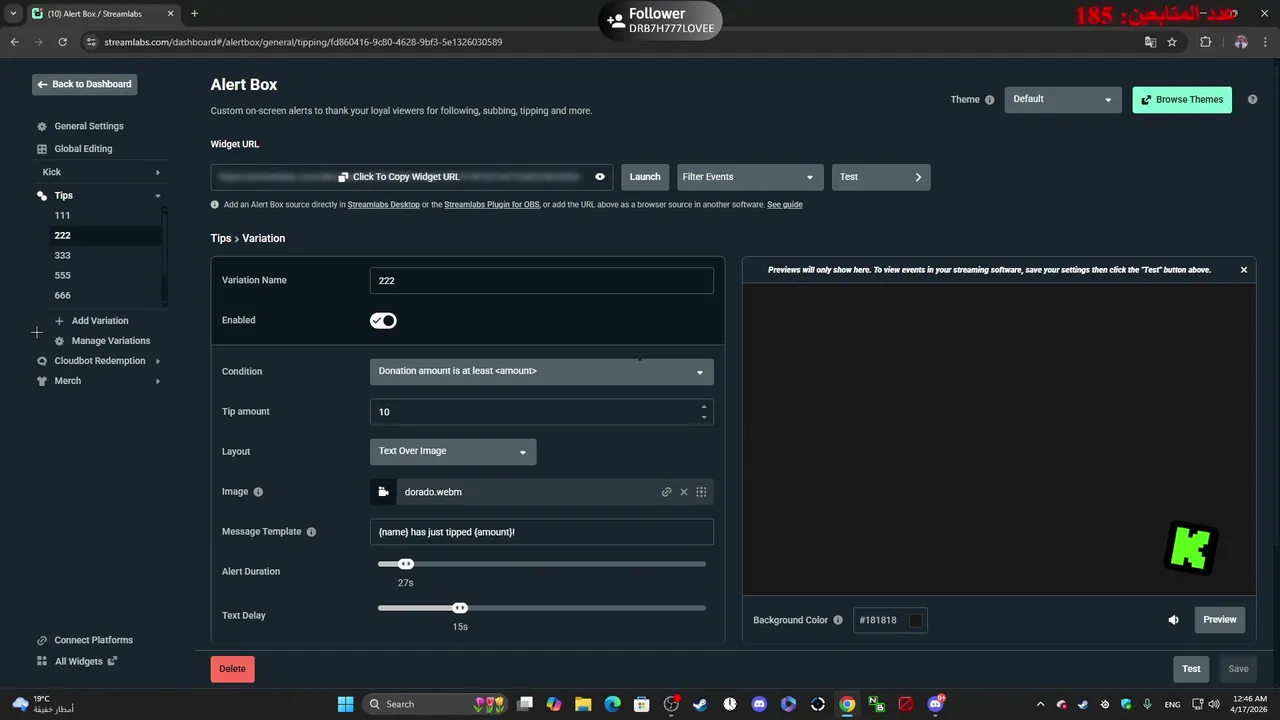
Task: Click to copy Widget URL
Action: (x=398, y=177)
